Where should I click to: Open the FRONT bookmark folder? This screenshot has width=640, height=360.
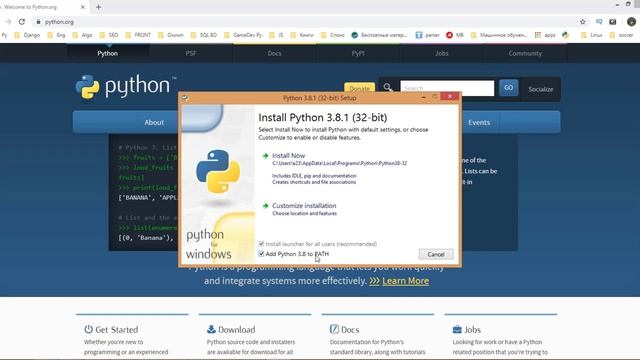click(x=138, y=35)
